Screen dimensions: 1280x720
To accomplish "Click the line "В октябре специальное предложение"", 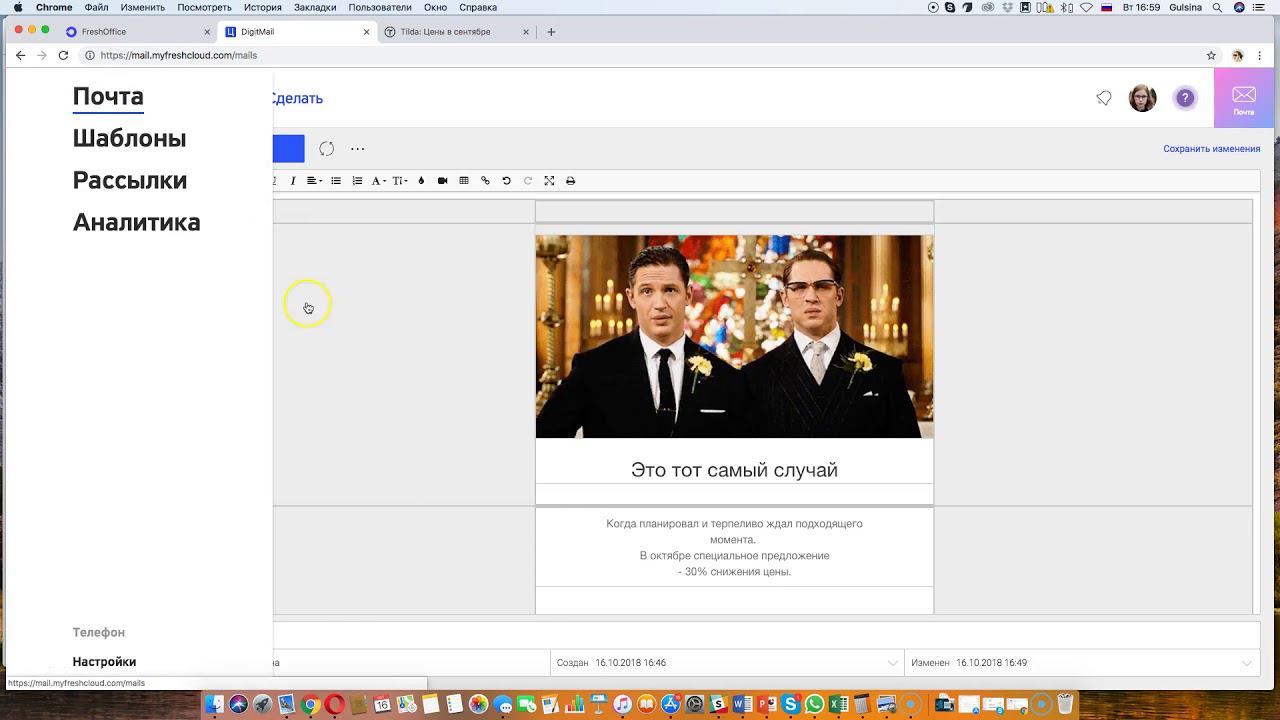I will pyautogui.click(x=734, y=556).
